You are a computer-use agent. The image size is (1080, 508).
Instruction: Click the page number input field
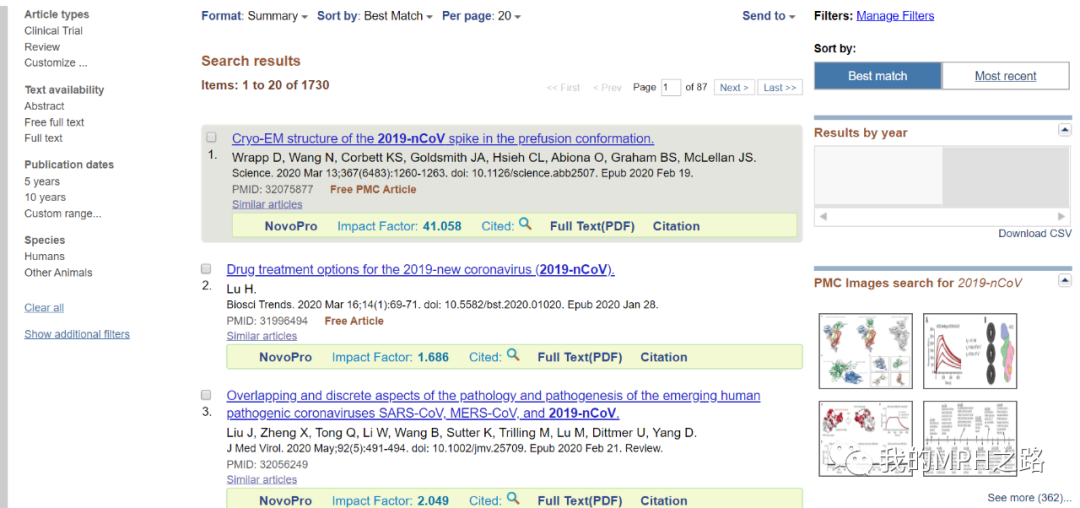pyautogui.click(x=671, y=87)
